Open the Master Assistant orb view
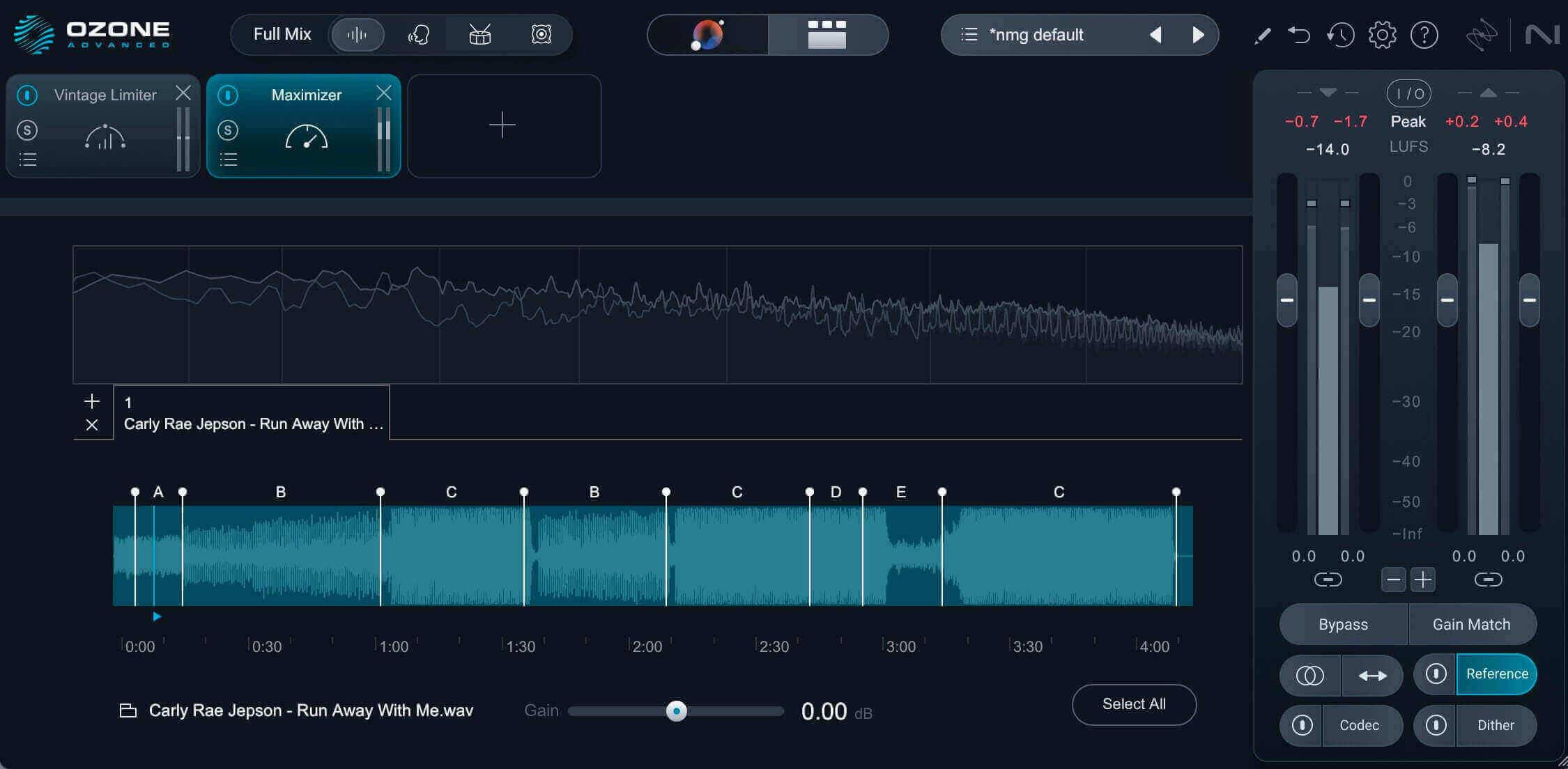1568x769 pixels. pyautogui.click(x=707, y=34)
